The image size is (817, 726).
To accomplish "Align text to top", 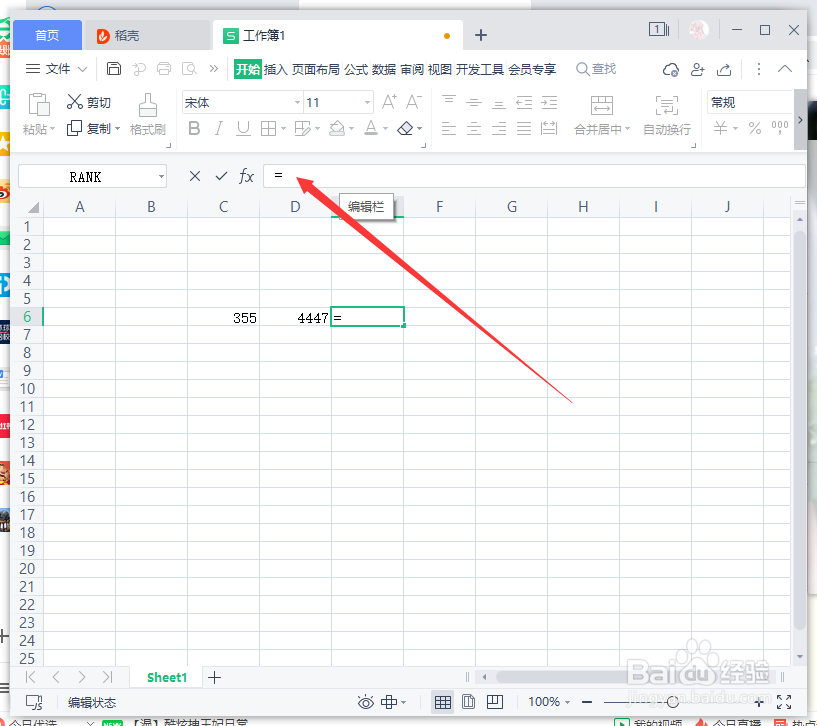I will pos(449,102).
